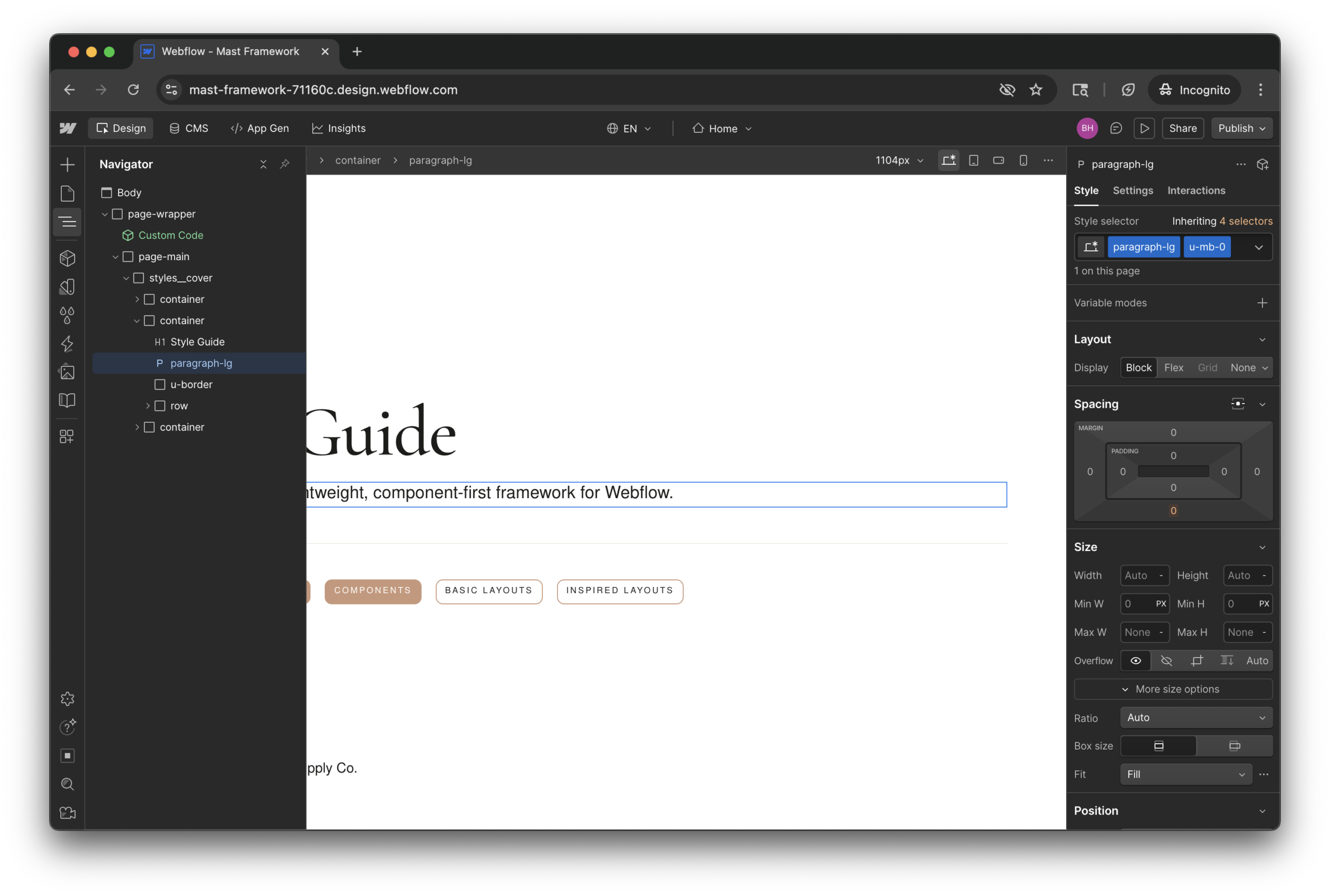
Task: Open the Add Elements panel
Action: [67, 164]
